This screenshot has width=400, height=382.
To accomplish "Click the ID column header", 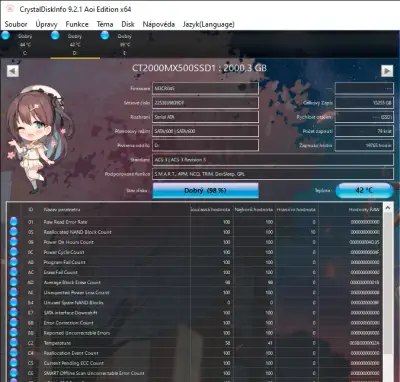I will point(31,210).
